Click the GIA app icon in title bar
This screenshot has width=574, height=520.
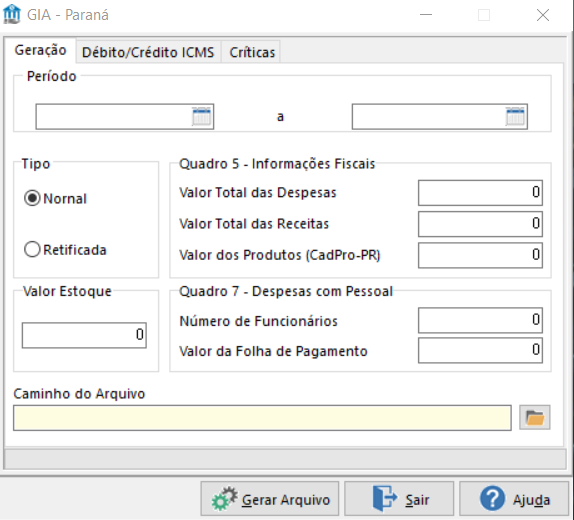point(12,14)
